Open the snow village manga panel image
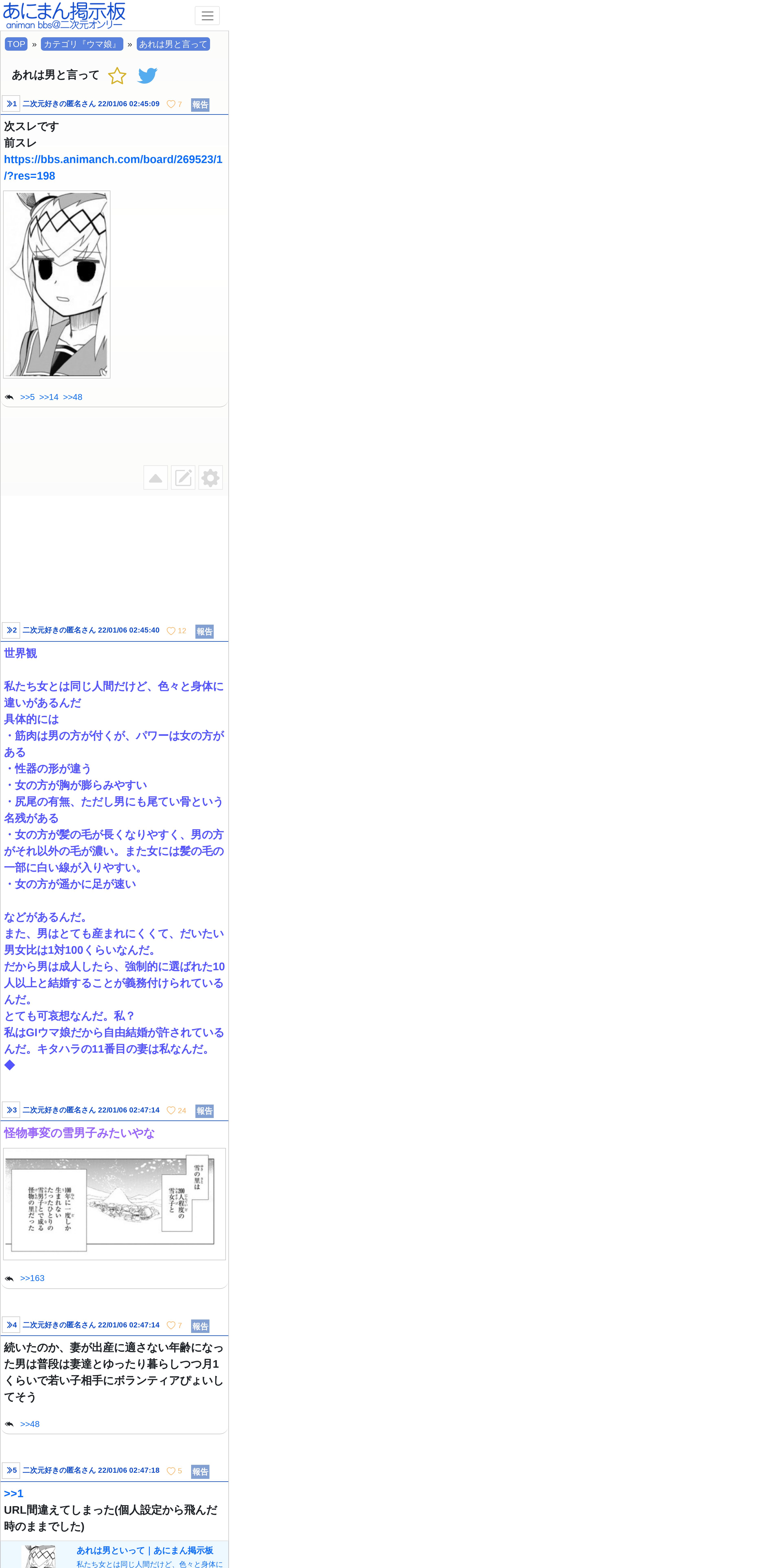 [114, 1204]
